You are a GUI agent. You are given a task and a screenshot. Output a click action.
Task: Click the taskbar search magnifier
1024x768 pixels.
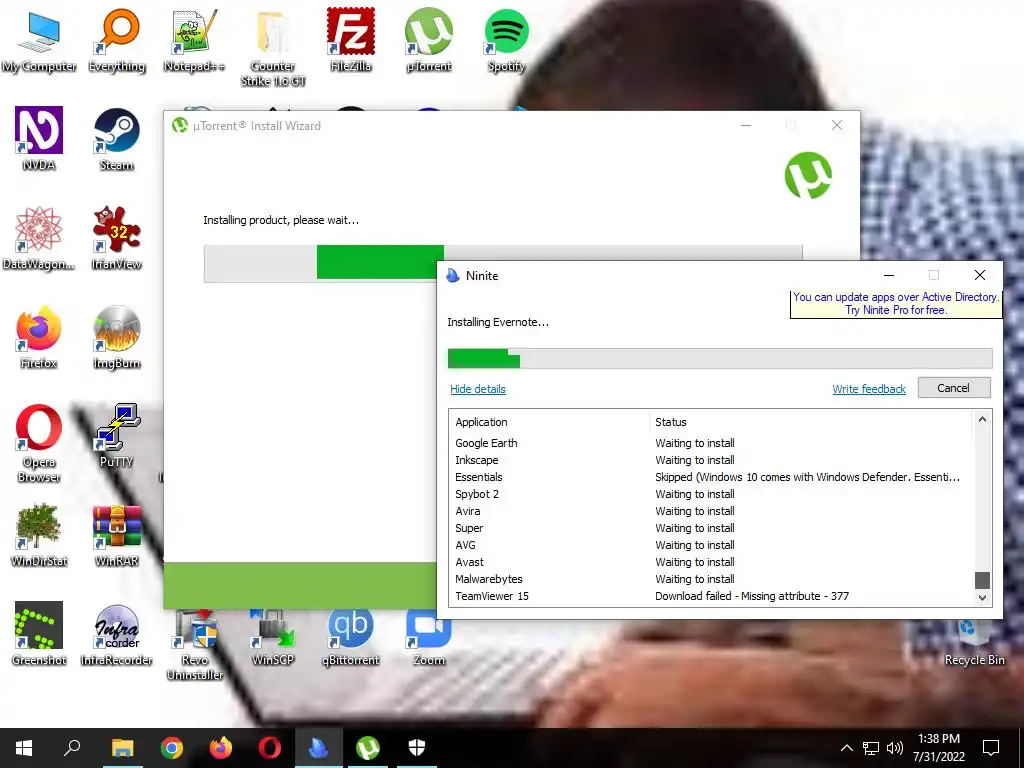coord(72,747)
